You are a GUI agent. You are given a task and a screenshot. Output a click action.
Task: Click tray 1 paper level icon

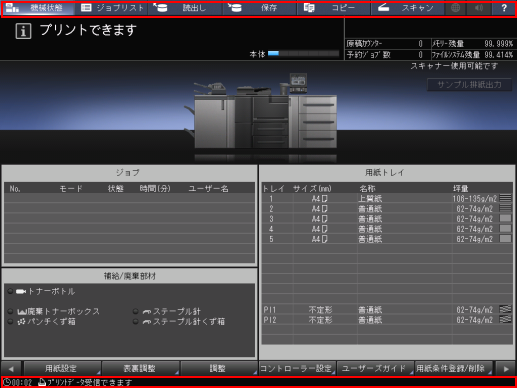pos(505,198)
